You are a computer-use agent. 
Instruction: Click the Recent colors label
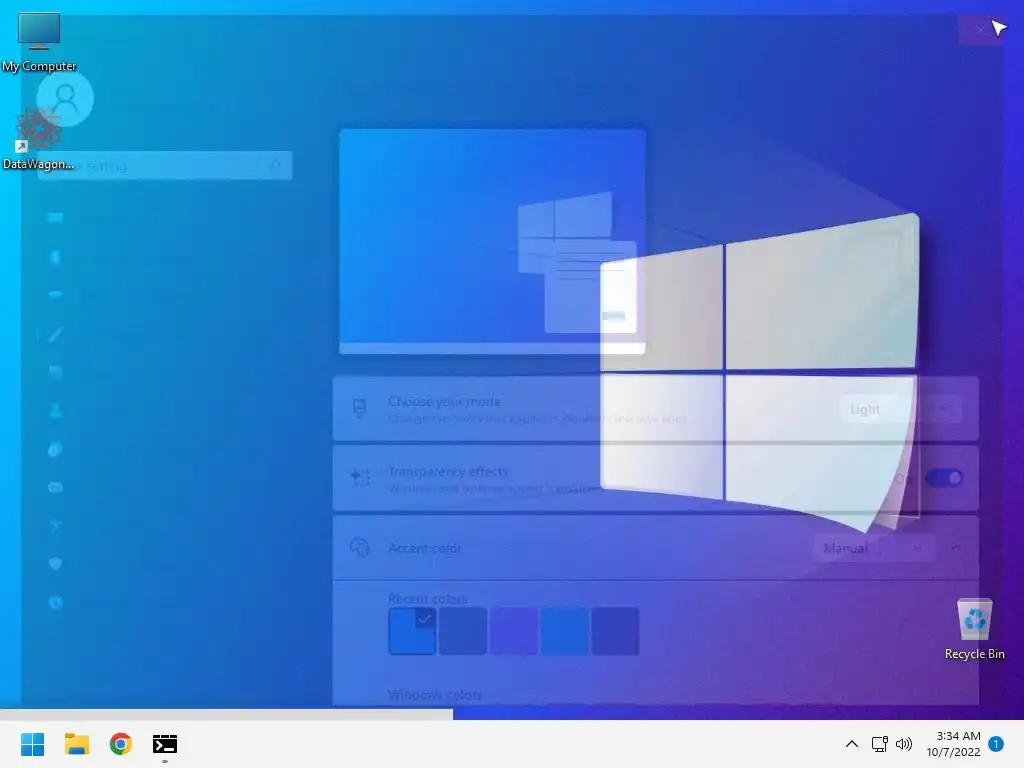click(428, 599)
